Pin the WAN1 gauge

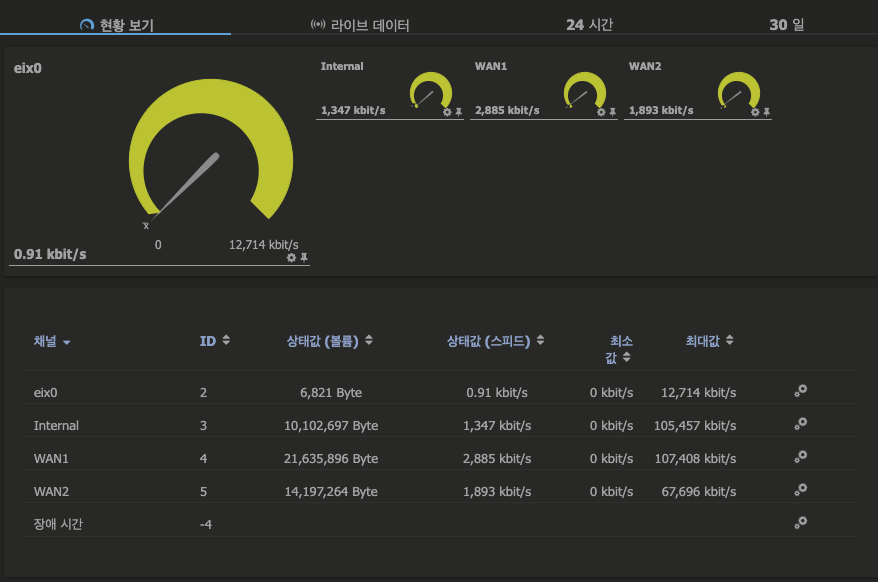point(613,112)
